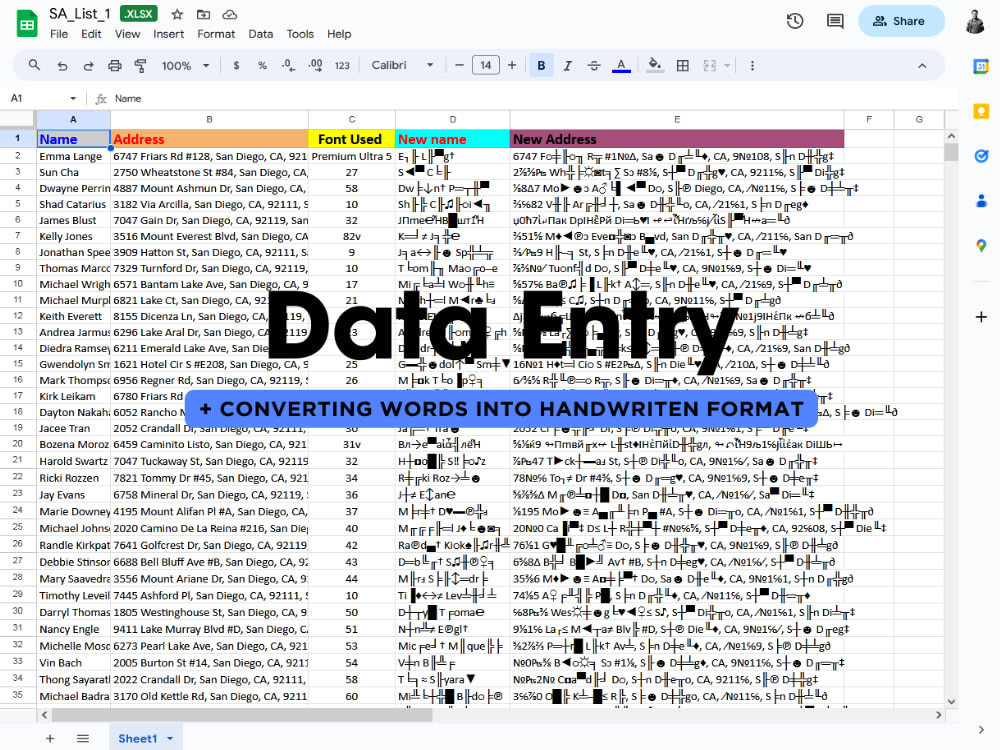
Task: Open the Tools menu
Action: pyautogui.click(x=300, y=34)
